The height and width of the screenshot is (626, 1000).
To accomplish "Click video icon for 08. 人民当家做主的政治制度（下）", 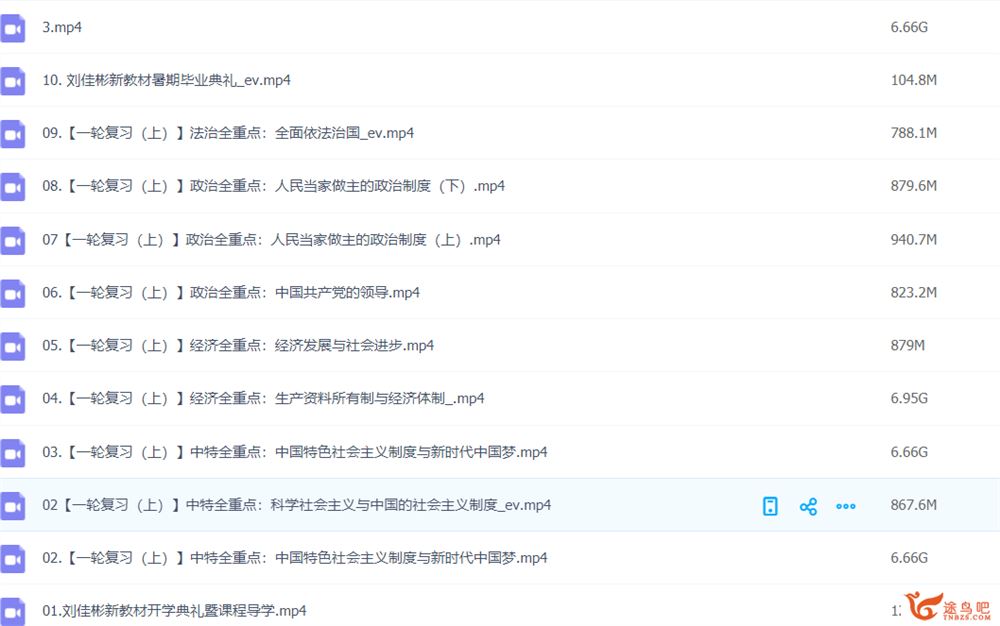I will (x=12, y=187).
